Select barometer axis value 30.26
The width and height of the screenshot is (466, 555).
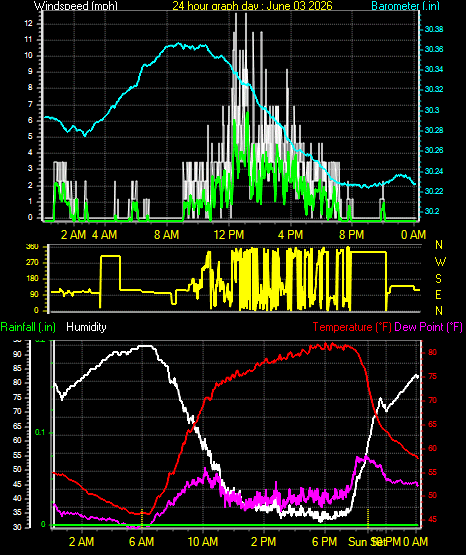point(434,150)
